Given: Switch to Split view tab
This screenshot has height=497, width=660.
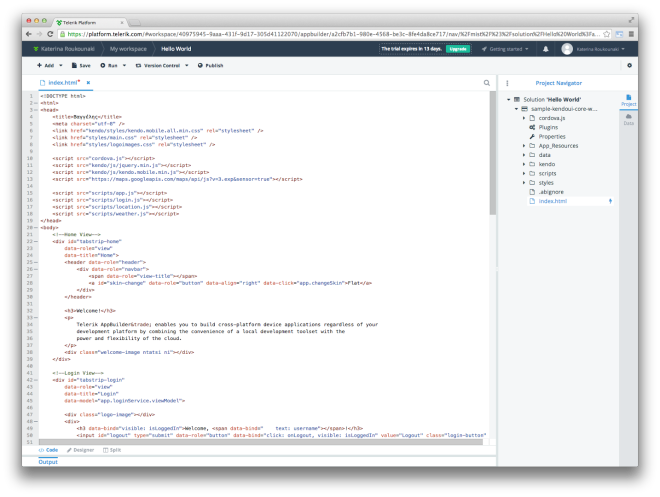Looking at the screenshot, I should [x=112, y=450].
